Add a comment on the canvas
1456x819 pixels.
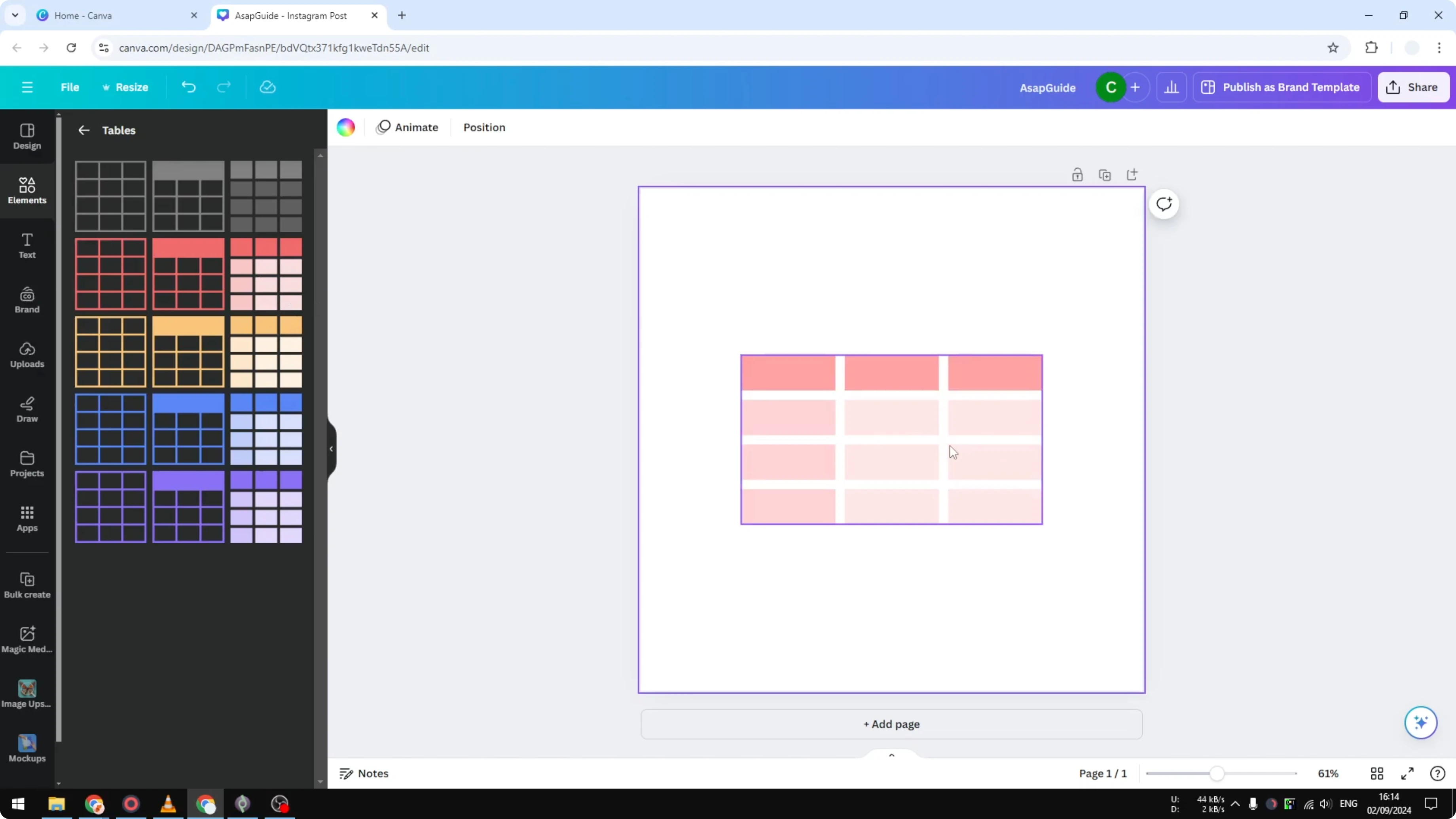coord(1164,204)
